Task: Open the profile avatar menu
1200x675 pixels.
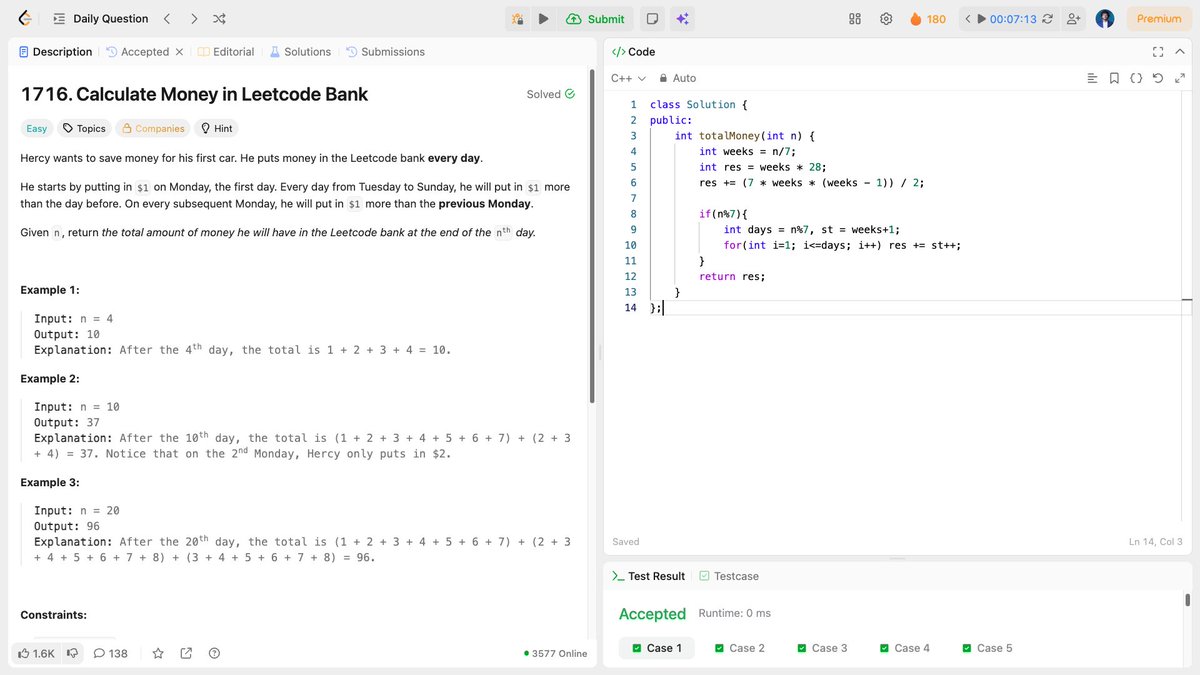Action: (x=1105, y=19)
